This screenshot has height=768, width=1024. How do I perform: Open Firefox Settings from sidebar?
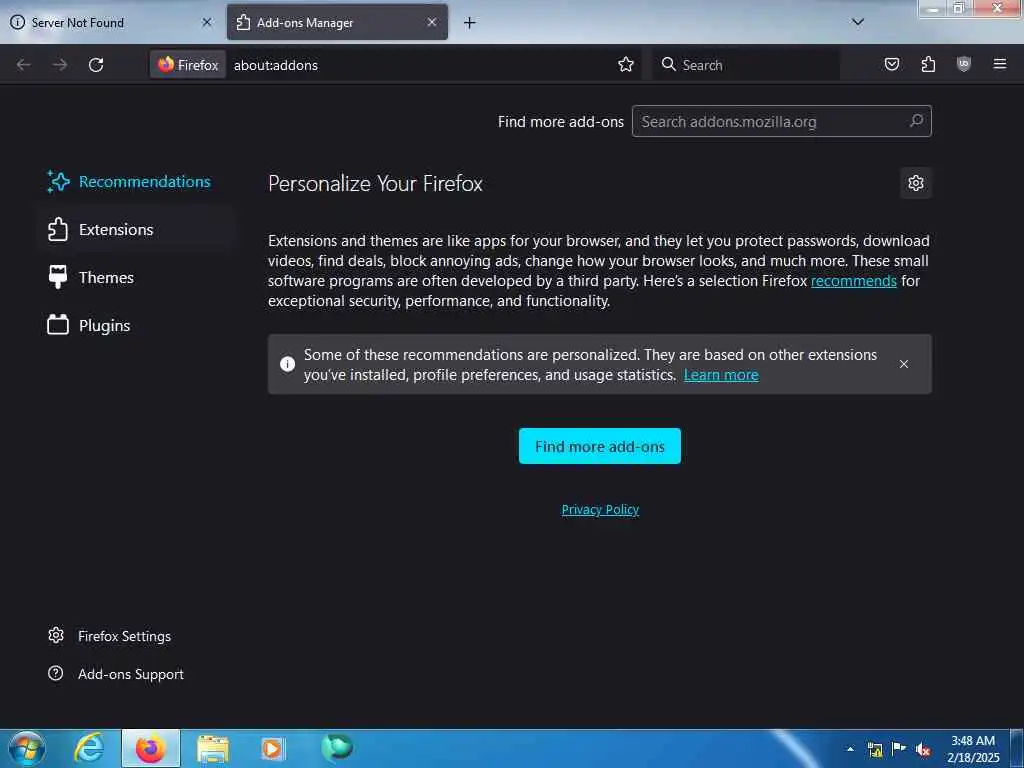click(110, 636)
